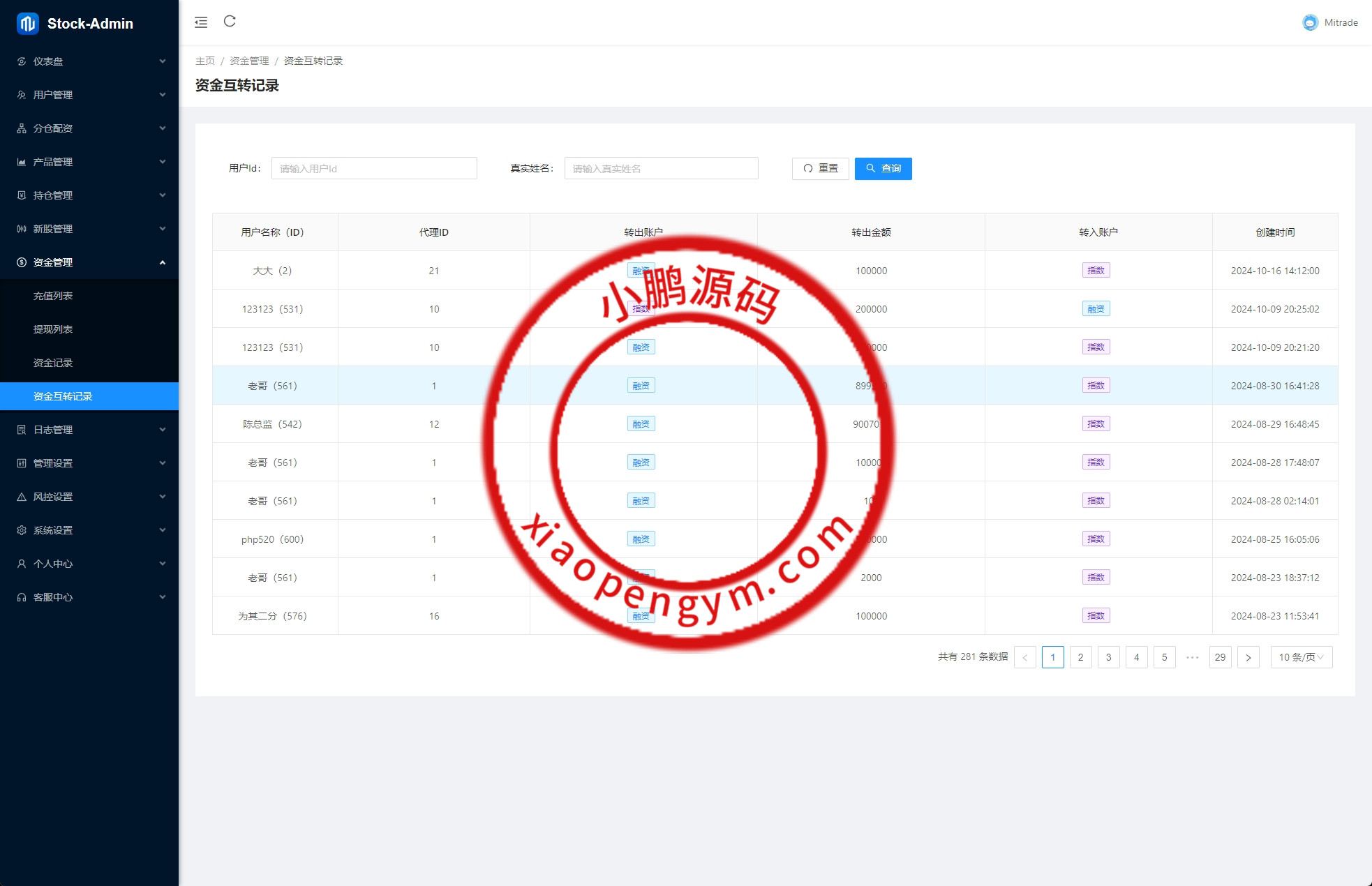Click the 风控设置 warning triangle icon

[22, 497]
